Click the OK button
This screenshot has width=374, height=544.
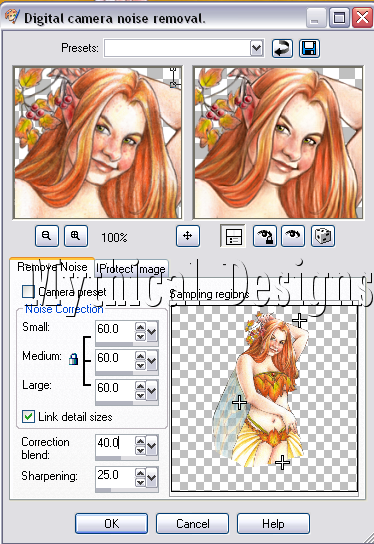pos(111,524)
